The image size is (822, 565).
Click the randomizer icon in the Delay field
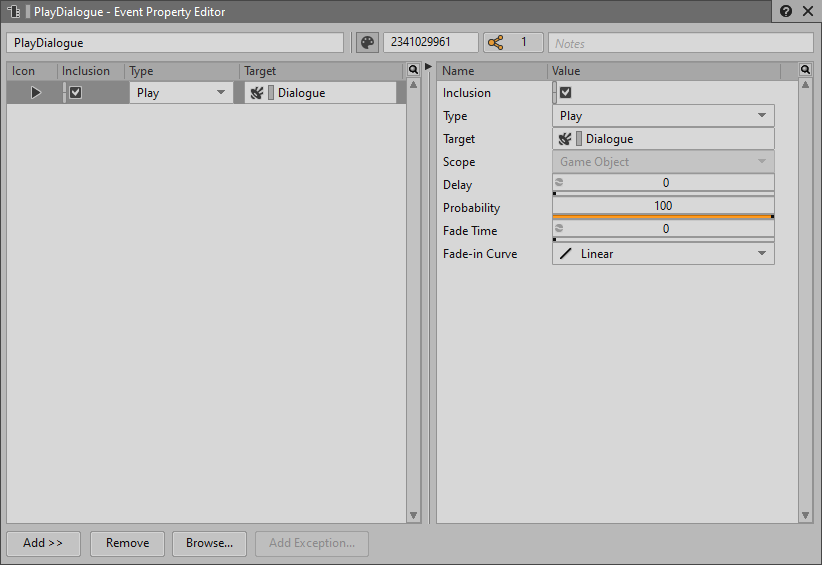pyautogui.click(x=560, y=183)
